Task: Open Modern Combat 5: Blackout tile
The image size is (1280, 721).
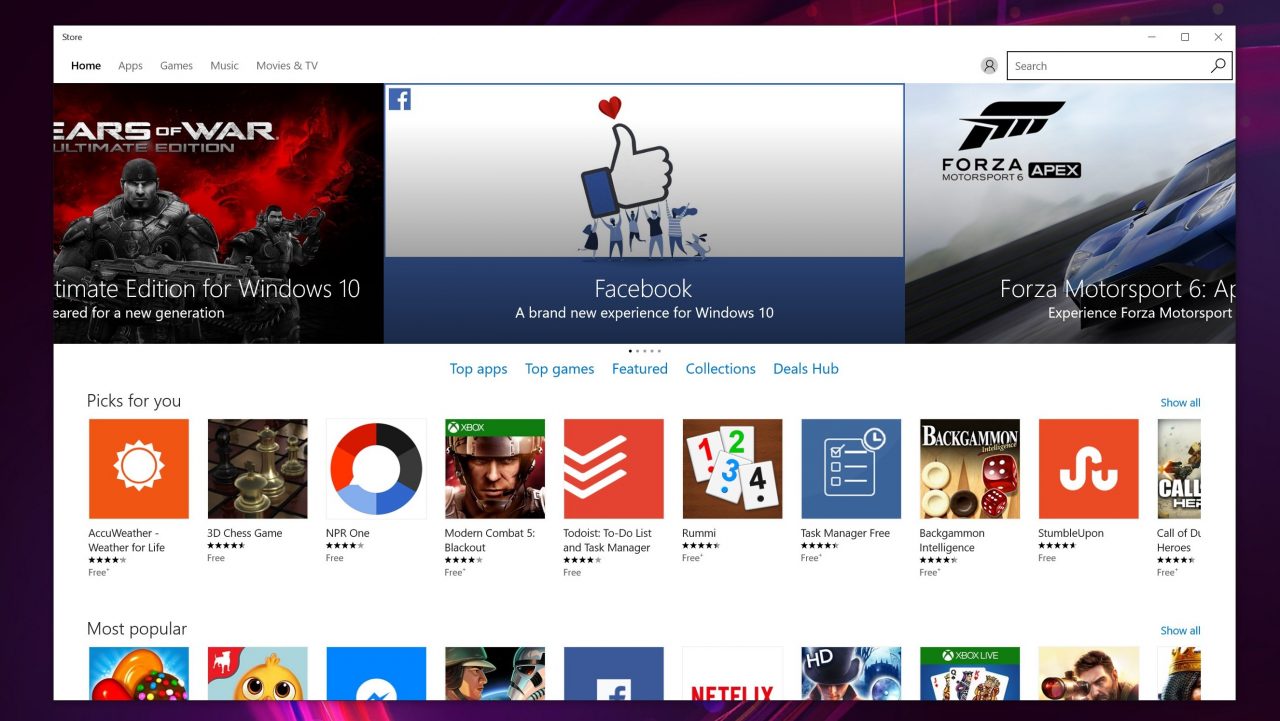Action: (x=495, y=469)
